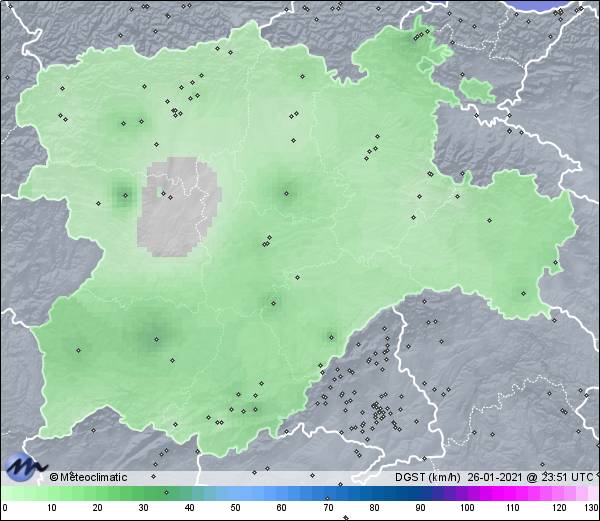Screen dimensions: 600x521
Task: Click the 100 value on the scale
Action: [x=467, y=508]
